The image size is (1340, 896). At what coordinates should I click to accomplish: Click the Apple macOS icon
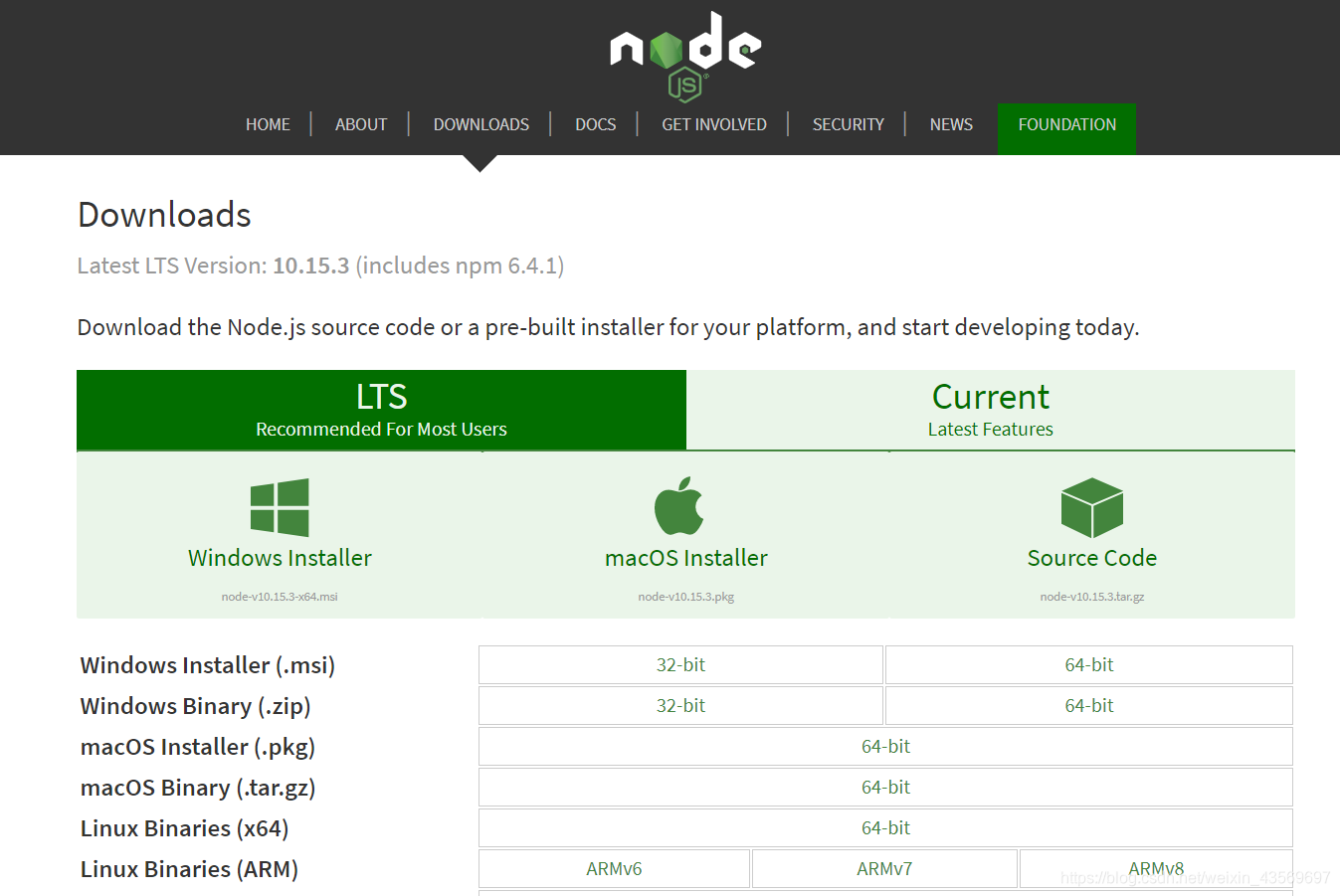click(x=679, y=506)
